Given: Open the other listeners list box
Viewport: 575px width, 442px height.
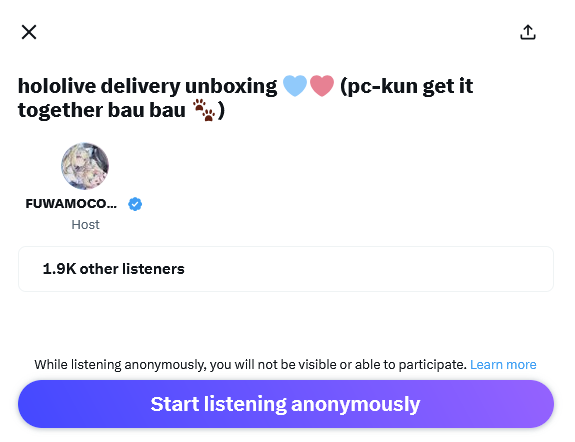Looking at the screenshot, I should pyautogui.click(x=286, y=269).
